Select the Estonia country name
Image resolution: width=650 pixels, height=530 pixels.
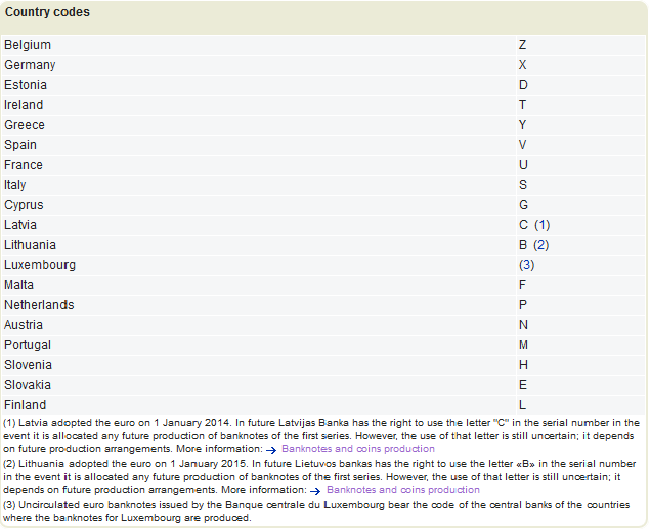tap(25, 85)
